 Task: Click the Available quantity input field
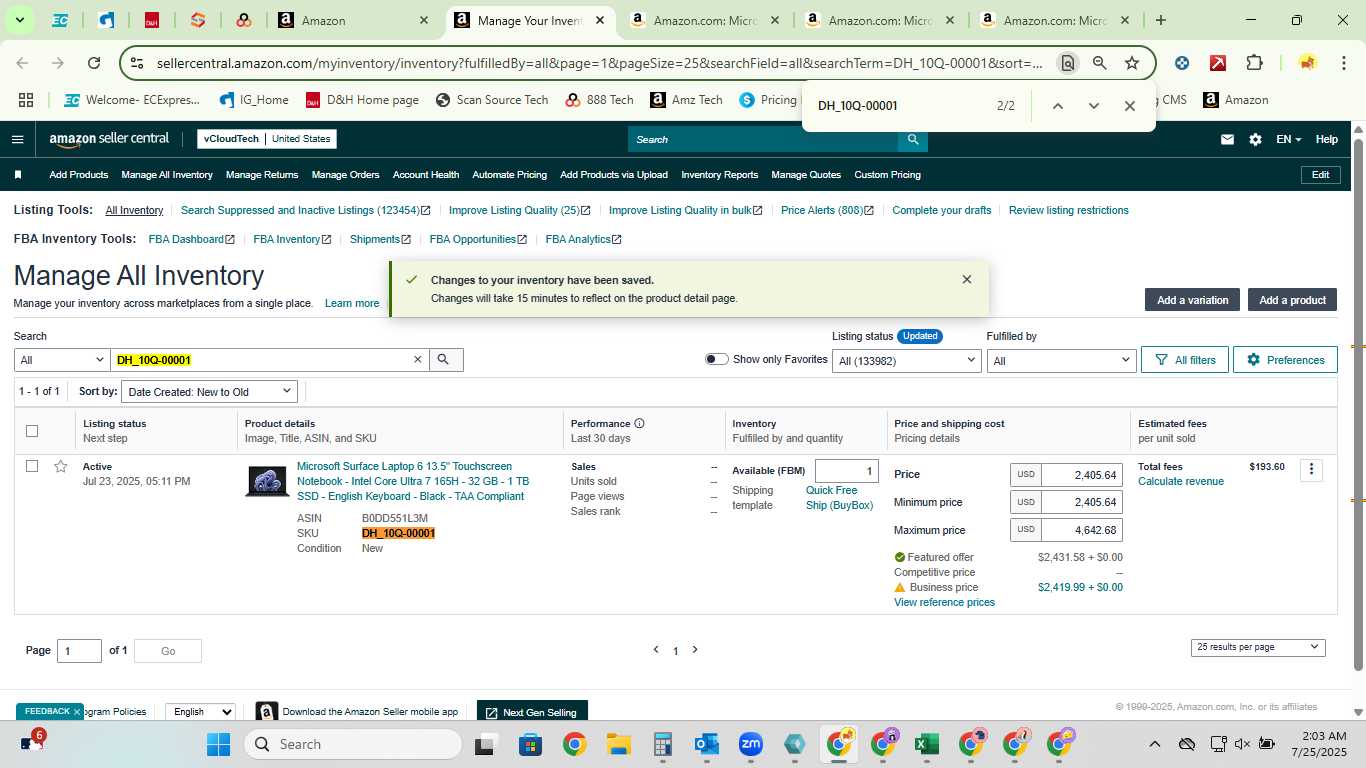[x=847, y=471]
